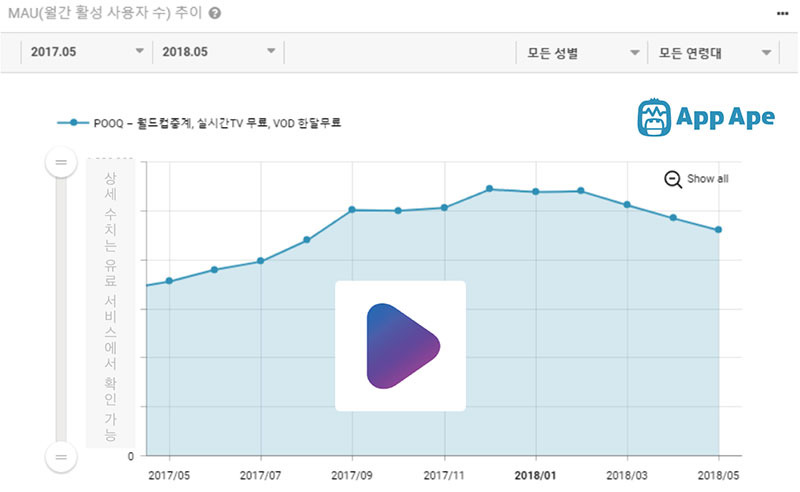800x492 pixels.
Task: Click the POOQ legend label text
Action: (217, 123)
